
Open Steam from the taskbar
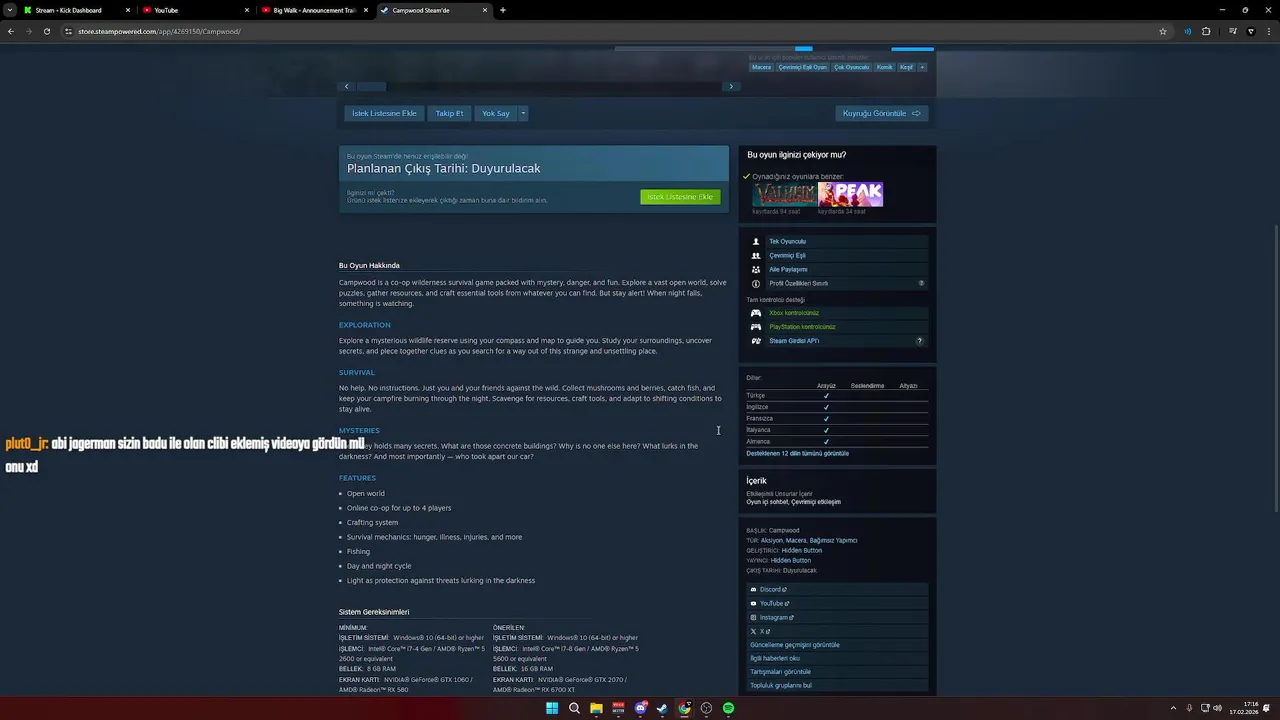662,708
